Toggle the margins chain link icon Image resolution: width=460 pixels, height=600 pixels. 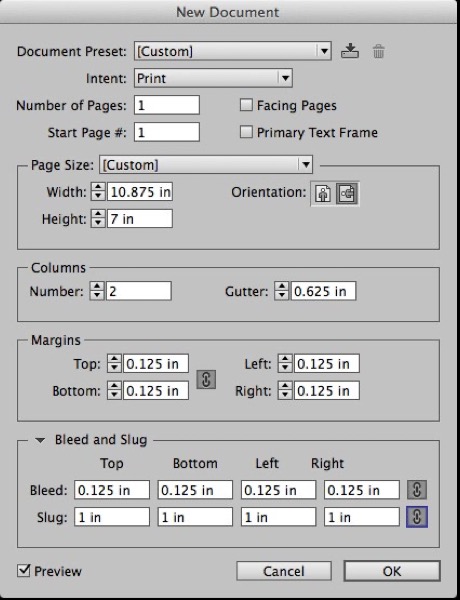coord(206,379)
